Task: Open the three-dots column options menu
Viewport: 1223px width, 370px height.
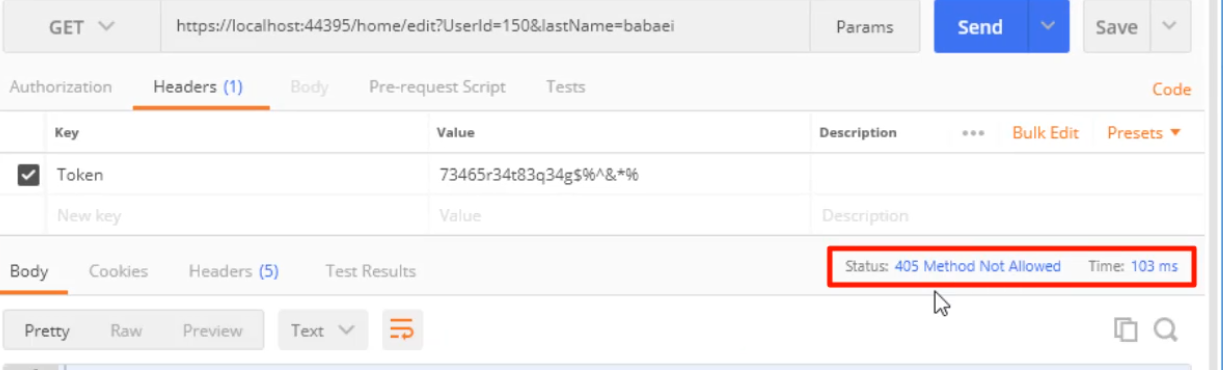Action: (x=973, y=133)
